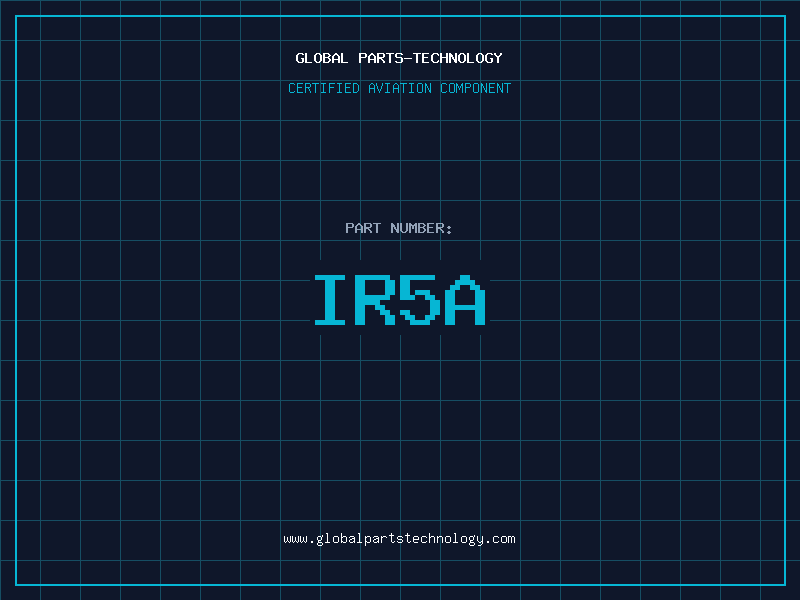Select the PART NUMBER: label

tap(399, 228)
